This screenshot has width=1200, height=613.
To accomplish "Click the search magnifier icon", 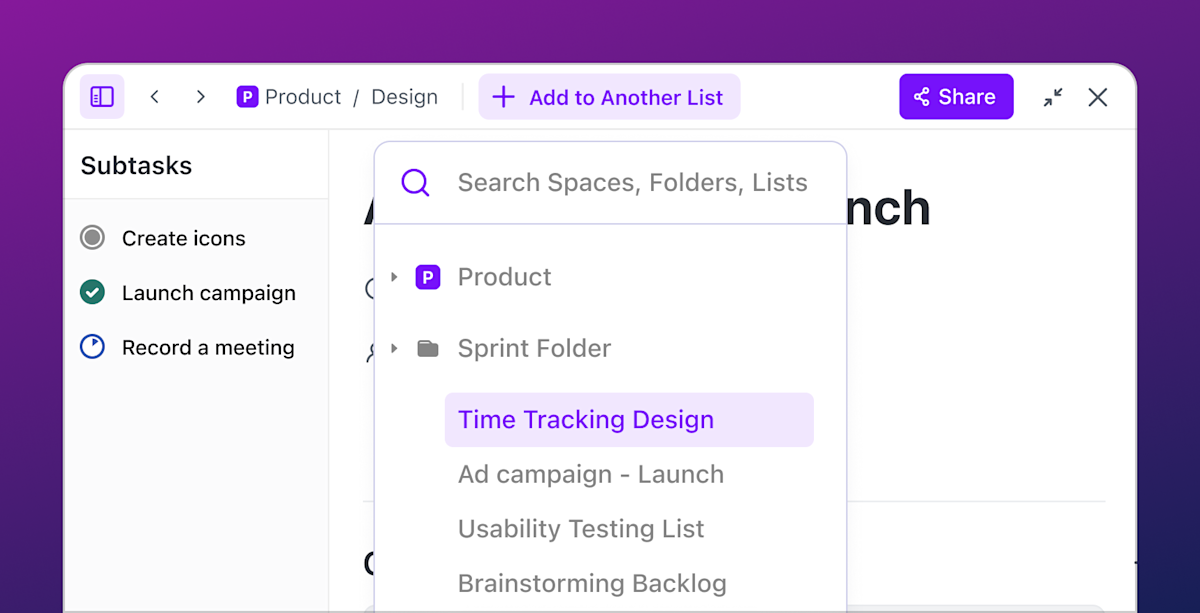I will 414,182.
